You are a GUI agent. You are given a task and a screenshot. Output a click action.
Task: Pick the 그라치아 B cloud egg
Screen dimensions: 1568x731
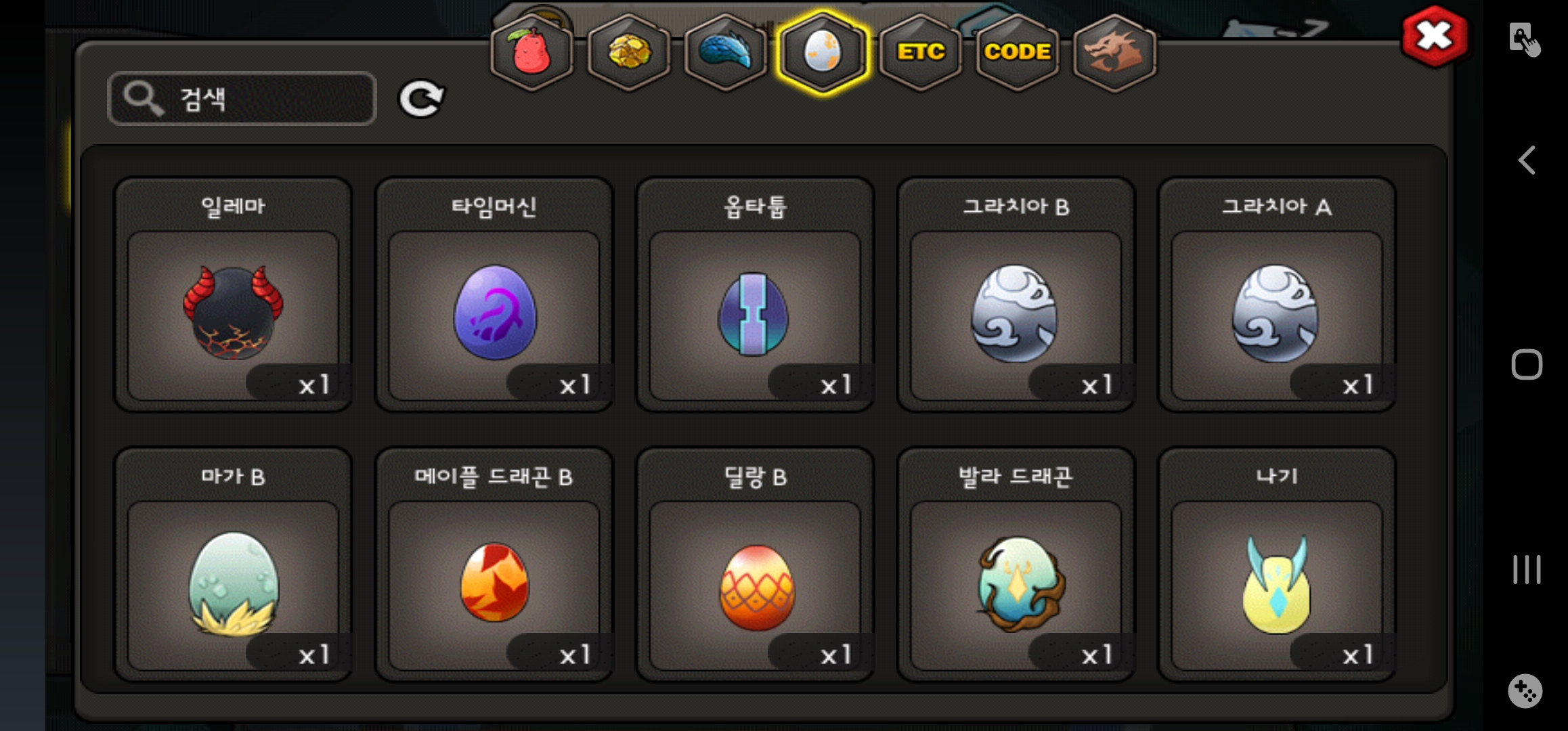tap(1016, 295)
